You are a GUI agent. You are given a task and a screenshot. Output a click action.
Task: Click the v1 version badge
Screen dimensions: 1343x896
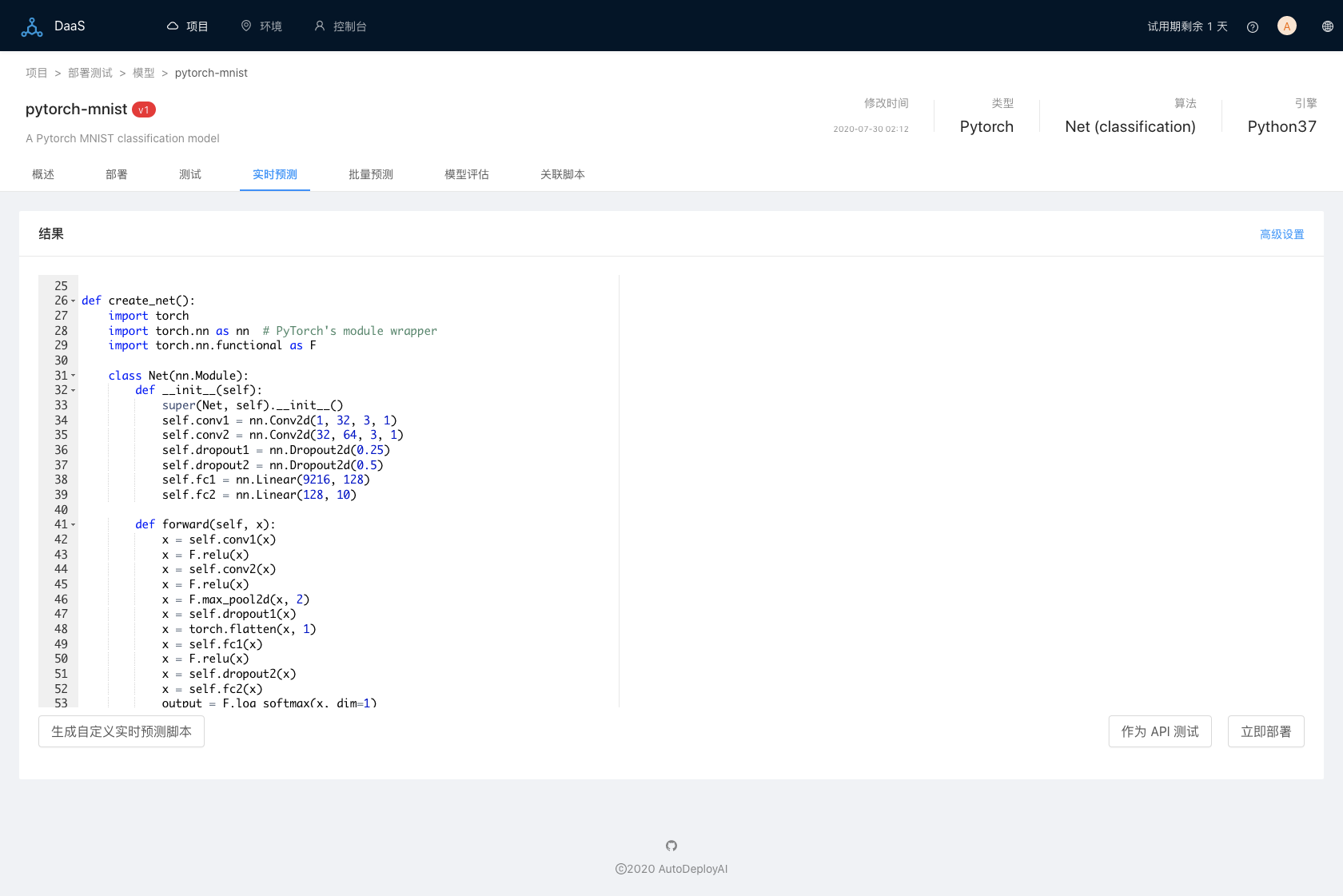(144, 110)
